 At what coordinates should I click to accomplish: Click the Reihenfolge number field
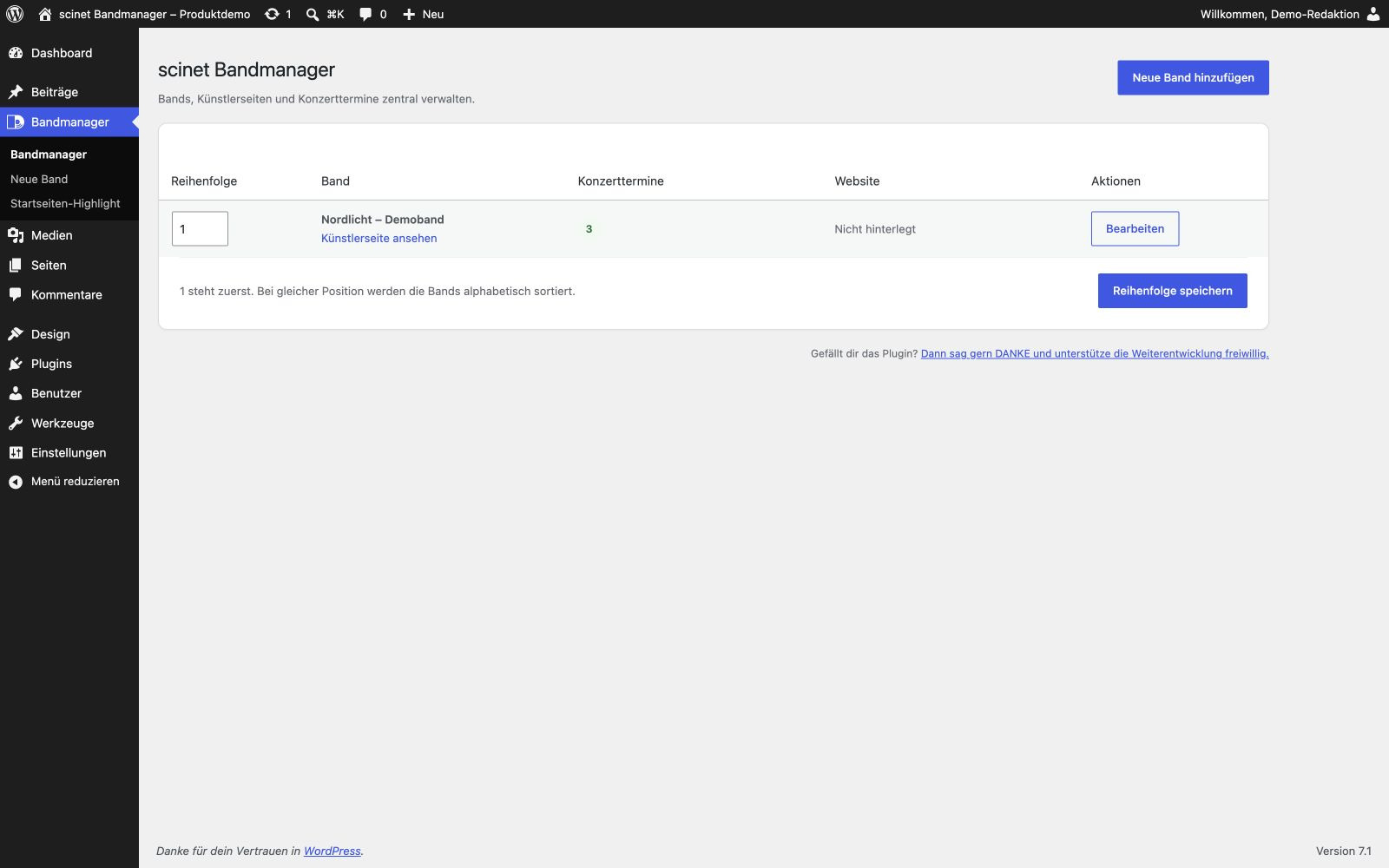click(x=200, y=228)
